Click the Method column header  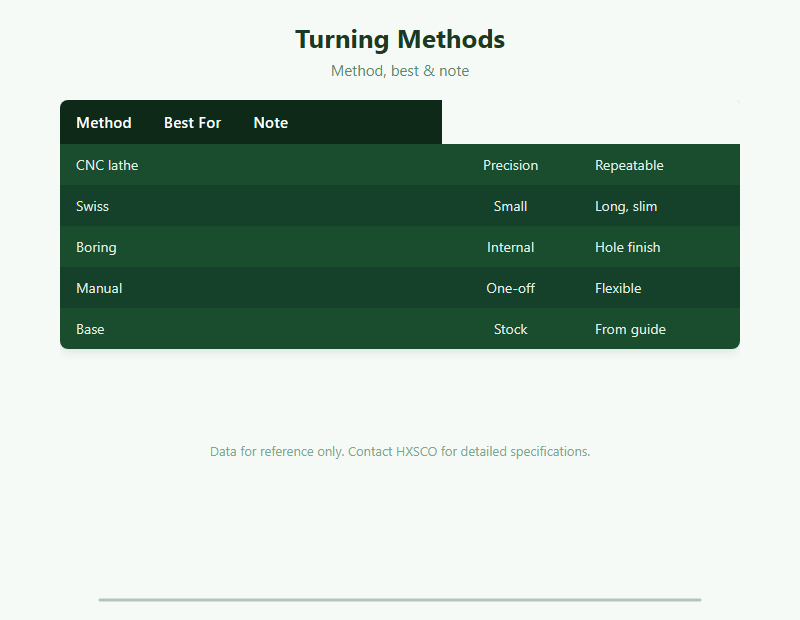pos(104,122)
